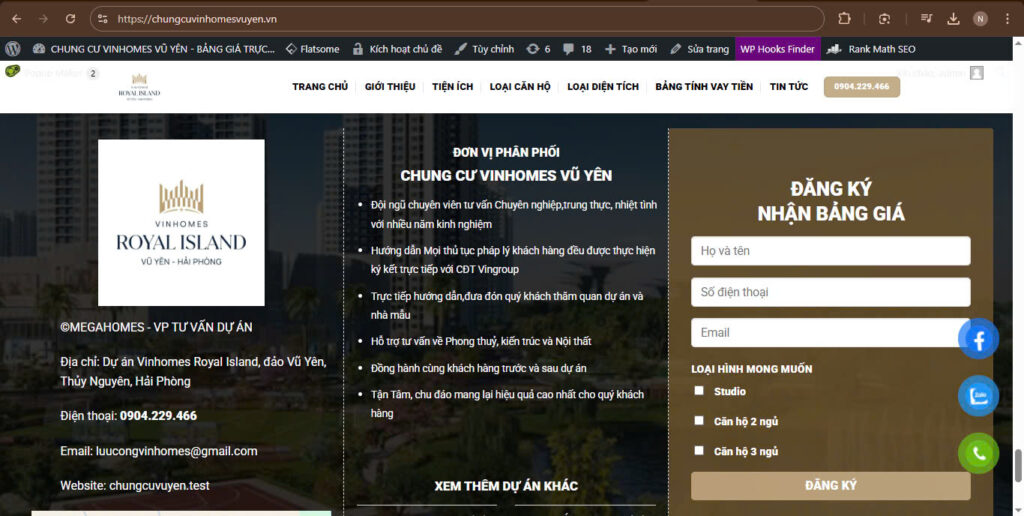Check the Studio checkbox

click(x=699, y=391)
